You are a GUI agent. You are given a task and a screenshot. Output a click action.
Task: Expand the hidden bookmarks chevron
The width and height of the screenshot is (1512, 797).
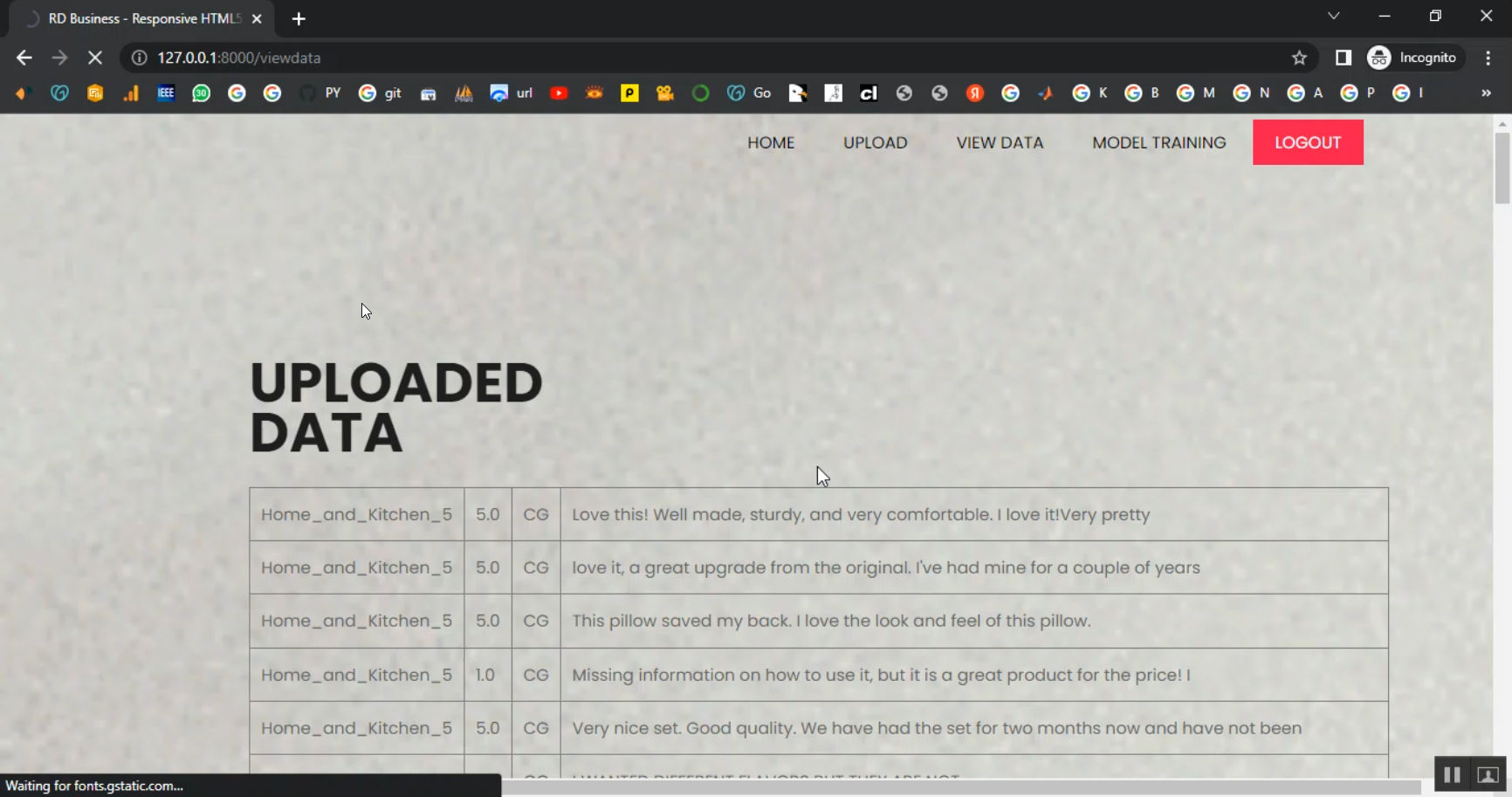click(1486, 93)
